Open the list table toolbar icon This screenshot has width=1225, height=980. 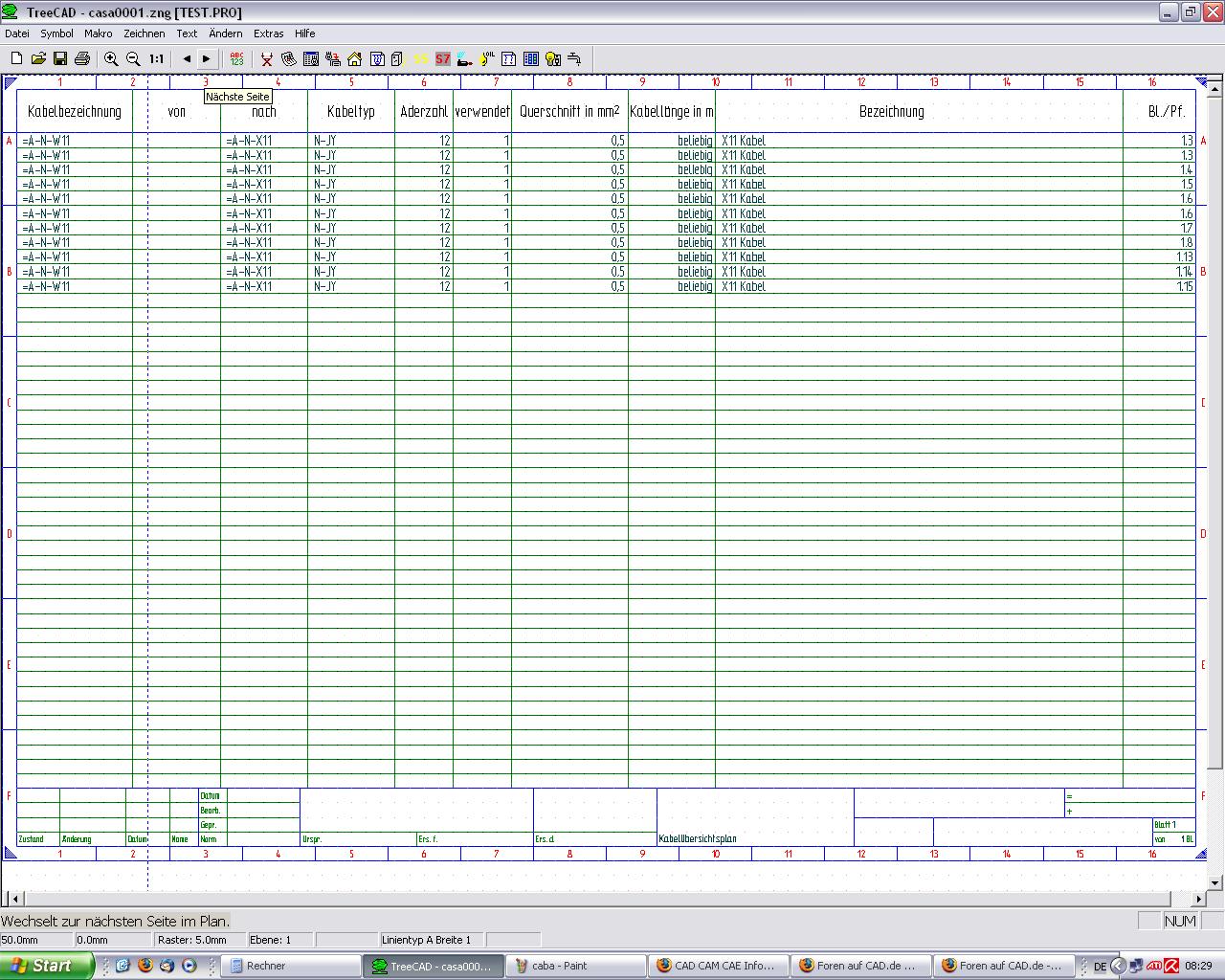point(310,58)
